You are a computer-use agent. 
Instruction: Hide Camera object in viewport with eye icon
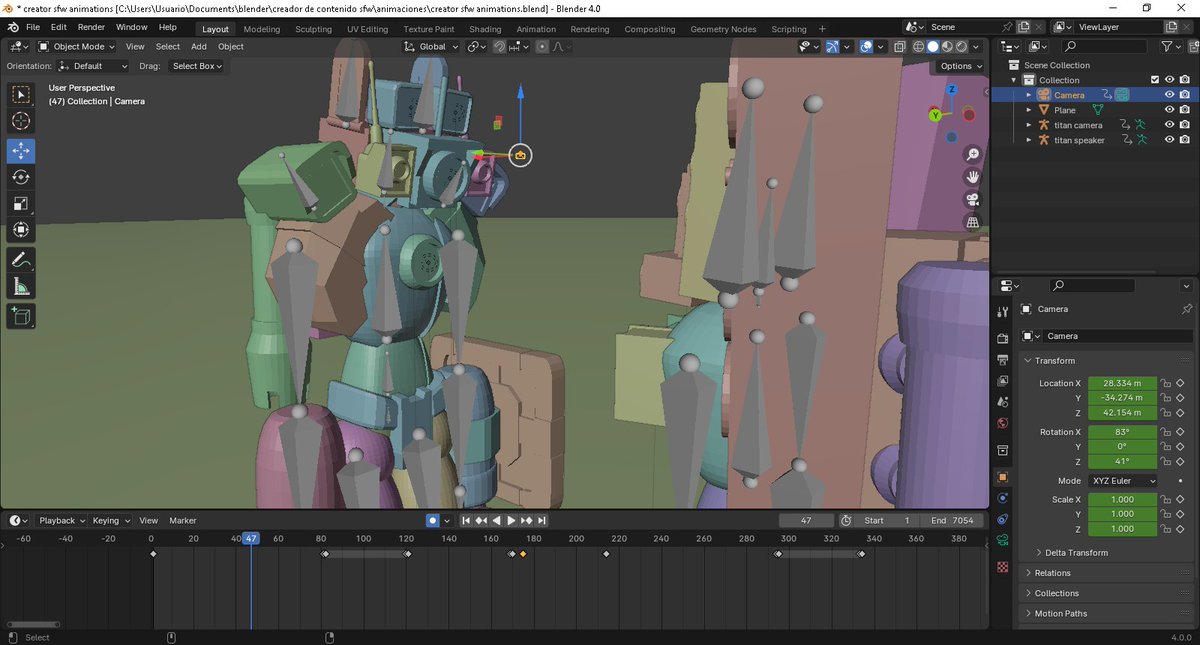pos(1169,95)
